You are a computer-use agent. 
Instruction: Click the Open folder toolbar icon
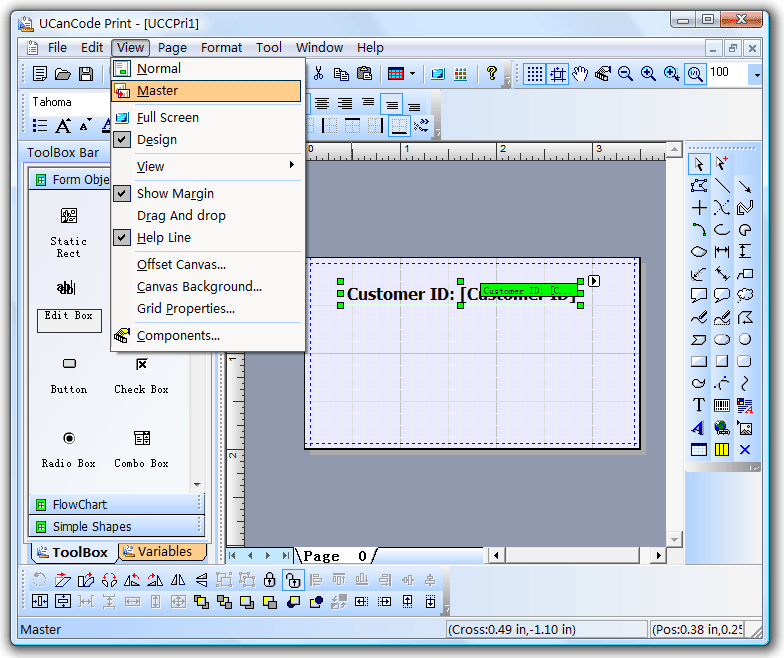coord(62,74)
